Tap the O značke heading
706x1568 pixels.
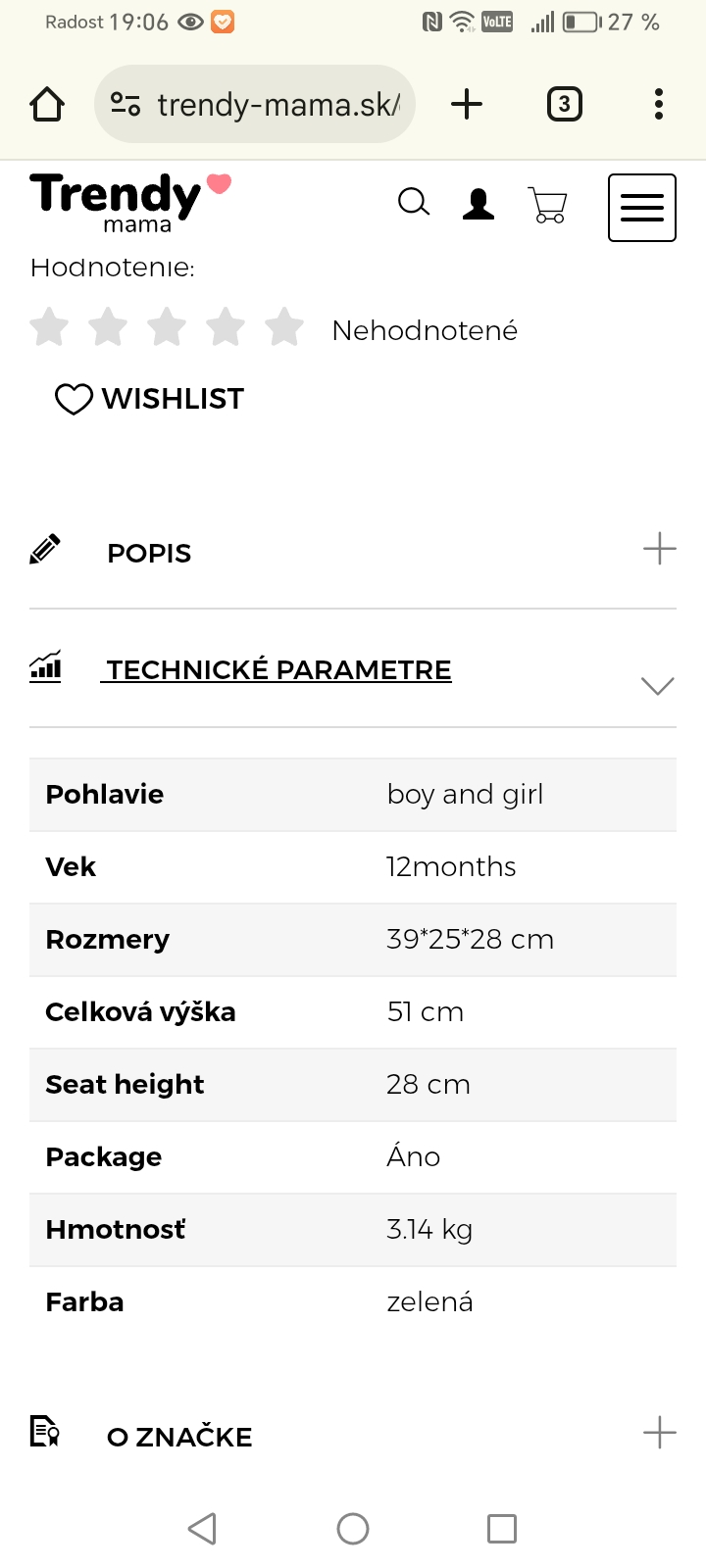point(179,1438)
